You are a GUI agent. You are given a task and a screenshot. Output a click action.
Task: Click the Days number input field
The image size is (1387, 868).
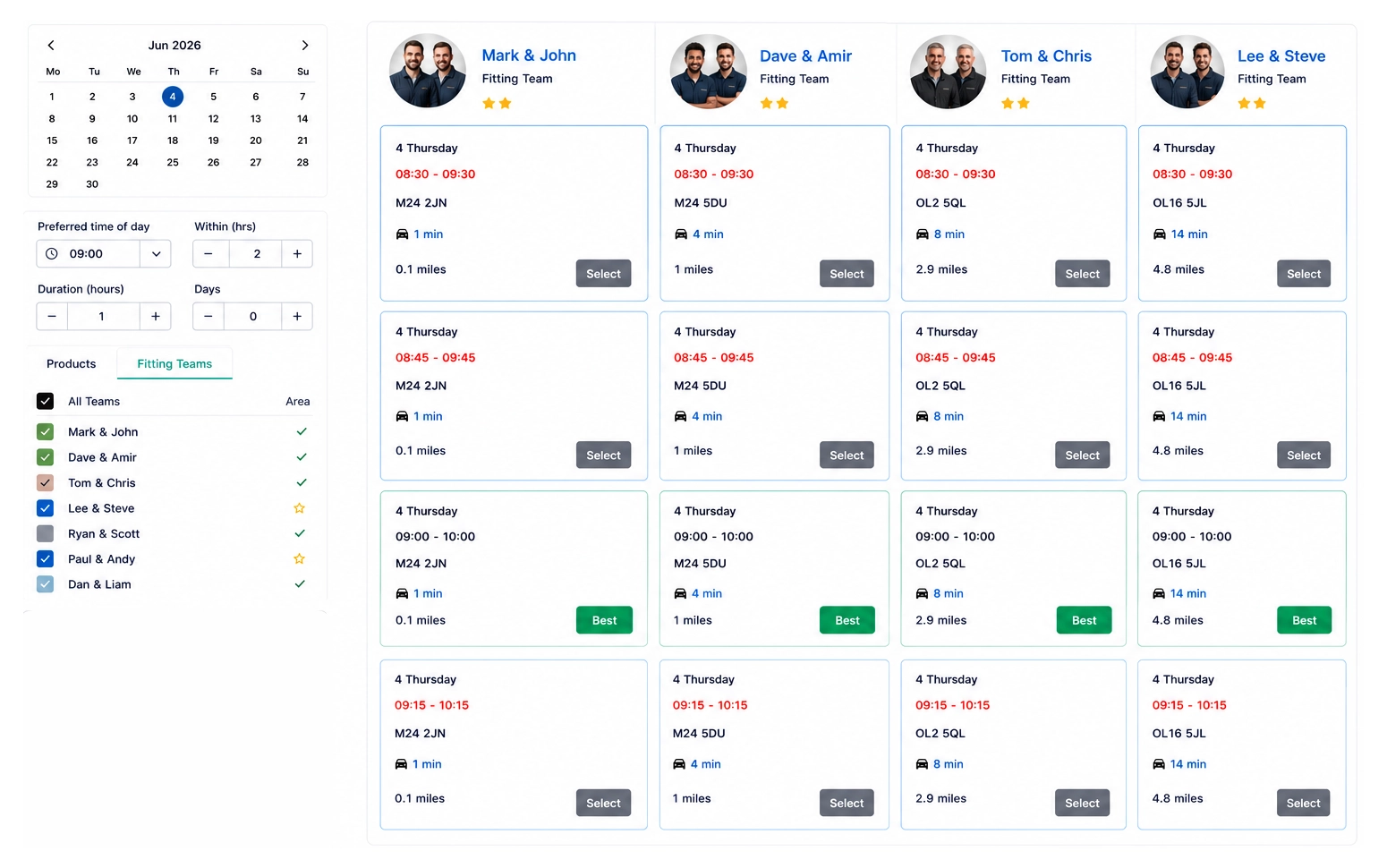click(x=253, y=317)
